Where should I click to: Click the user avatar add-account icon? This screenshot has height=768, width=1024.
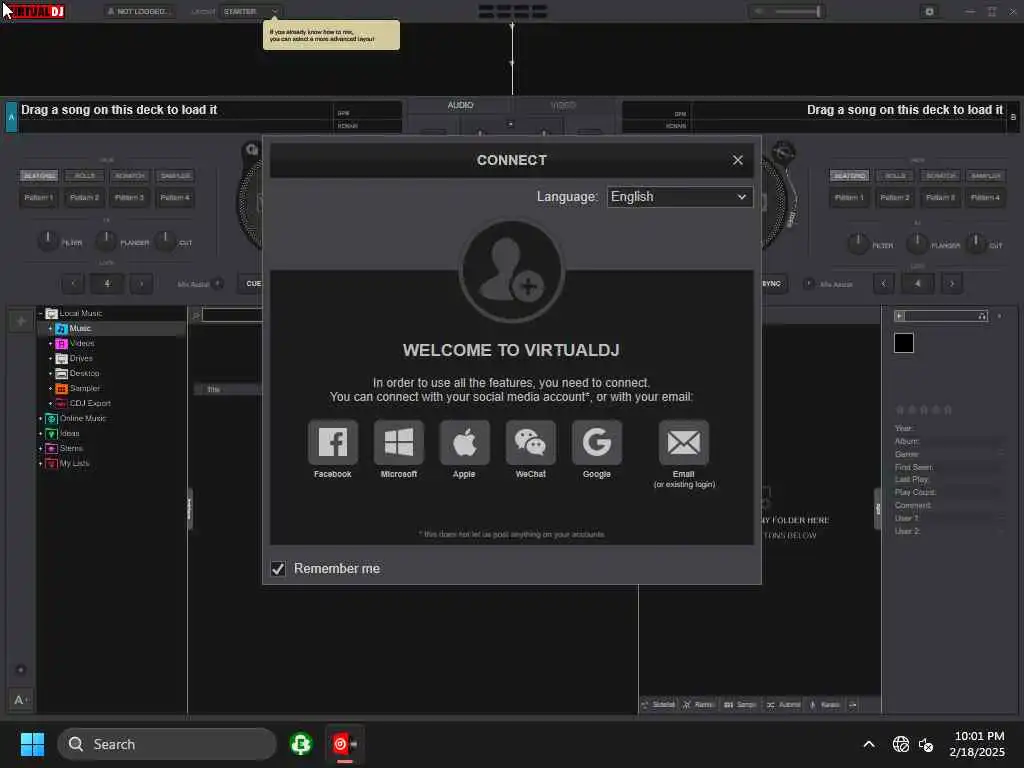pos(511,271)
